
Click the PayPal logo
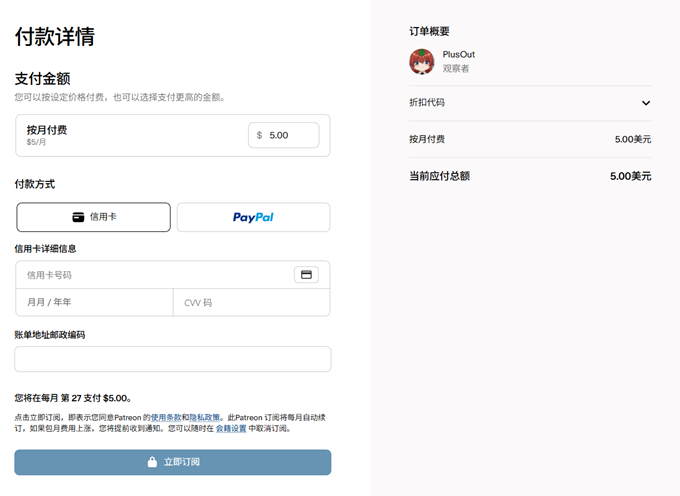253,217
